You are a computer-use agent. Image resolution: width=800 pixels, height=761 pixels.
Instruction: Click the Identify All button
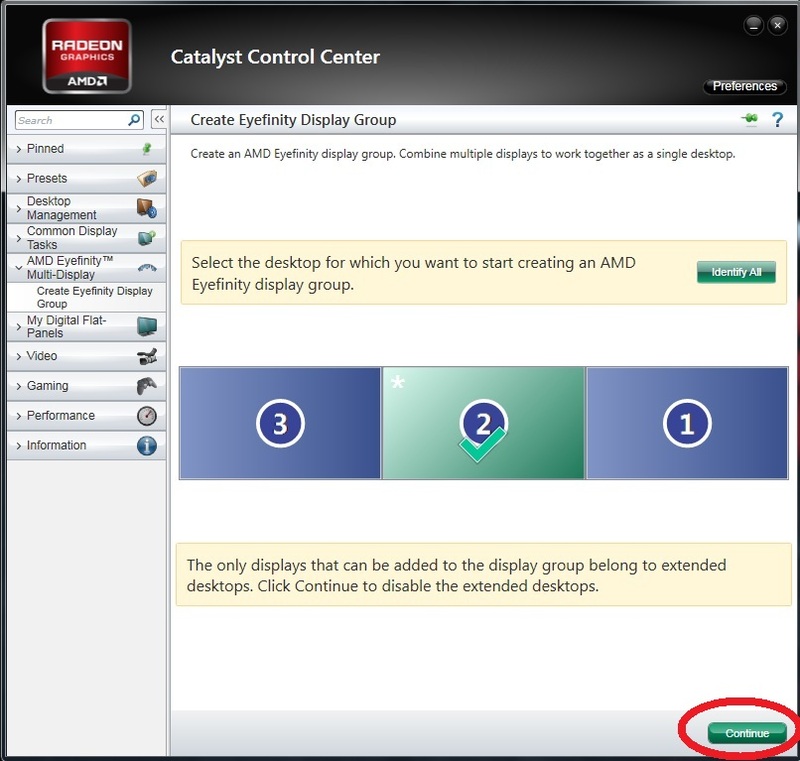(x=736, y=272)
